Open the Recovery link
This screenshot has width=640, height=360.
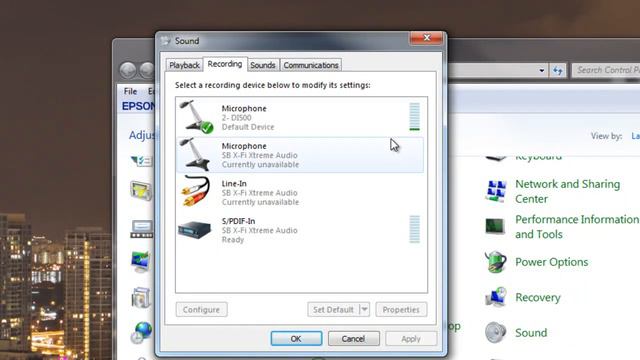tap(538, 298)
